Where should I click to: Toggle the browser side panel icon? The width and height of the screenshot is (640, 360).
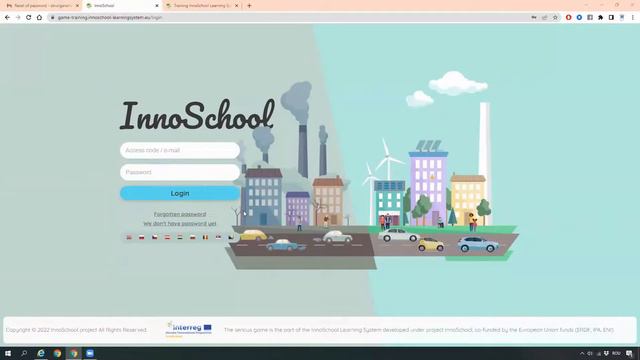pyautogui.click(x=611, y=18)
